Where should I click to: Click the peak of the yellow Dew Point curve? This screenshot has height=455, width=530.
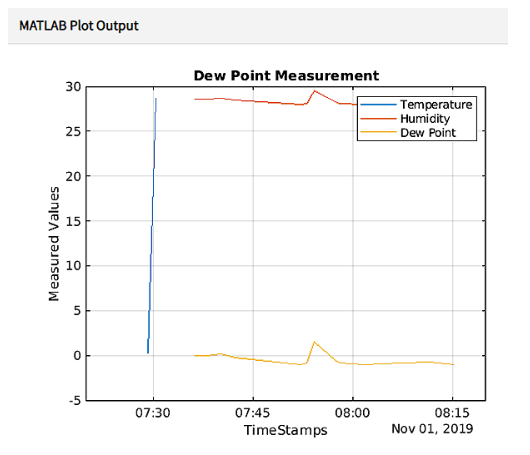point(314,342)
